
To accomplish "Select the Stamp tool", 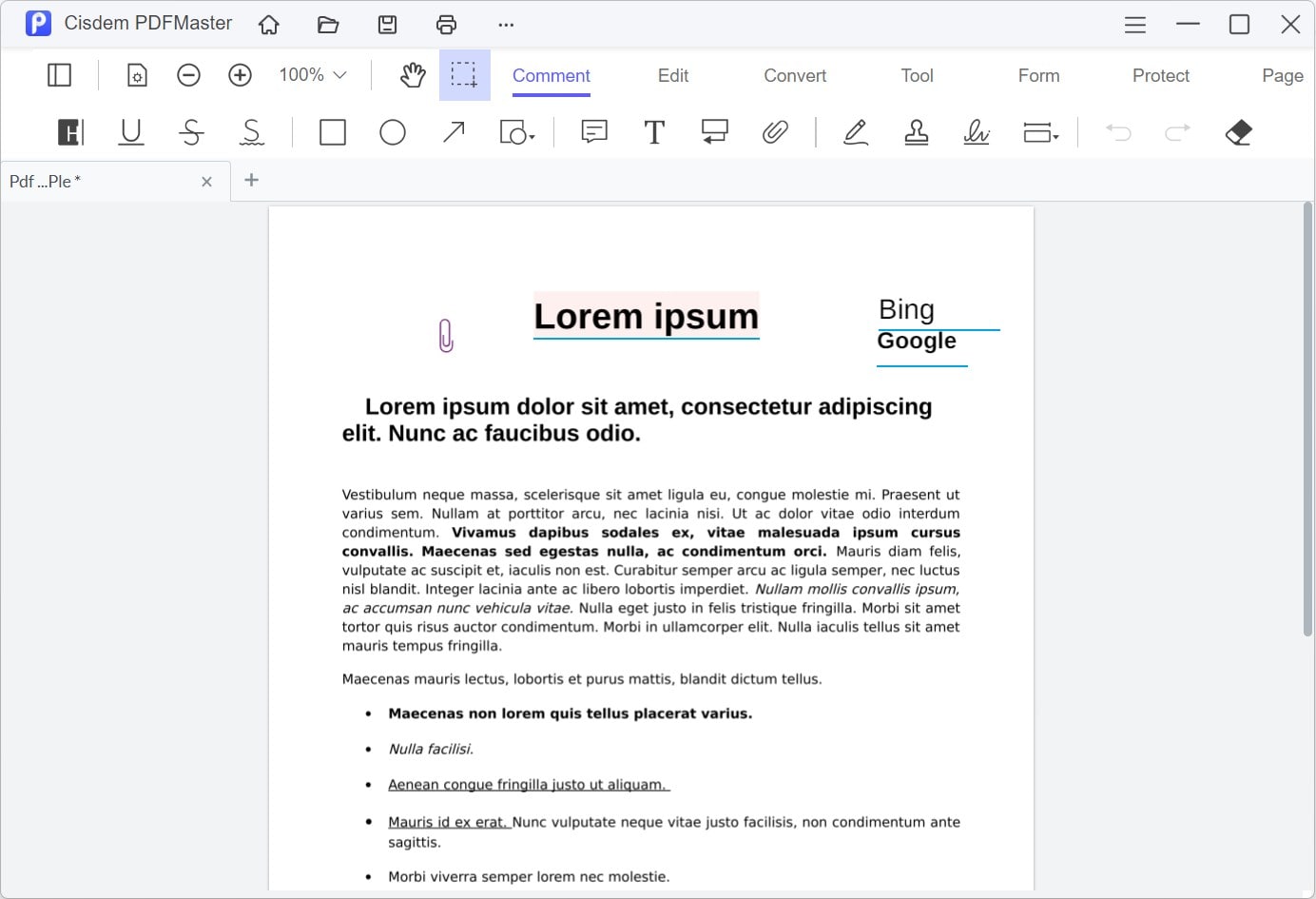I will [x=917, y=132].
